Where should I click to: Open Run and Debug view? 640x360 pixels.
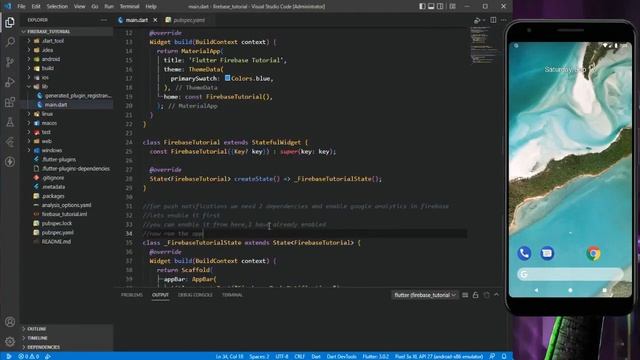click(x=10, y=82)
